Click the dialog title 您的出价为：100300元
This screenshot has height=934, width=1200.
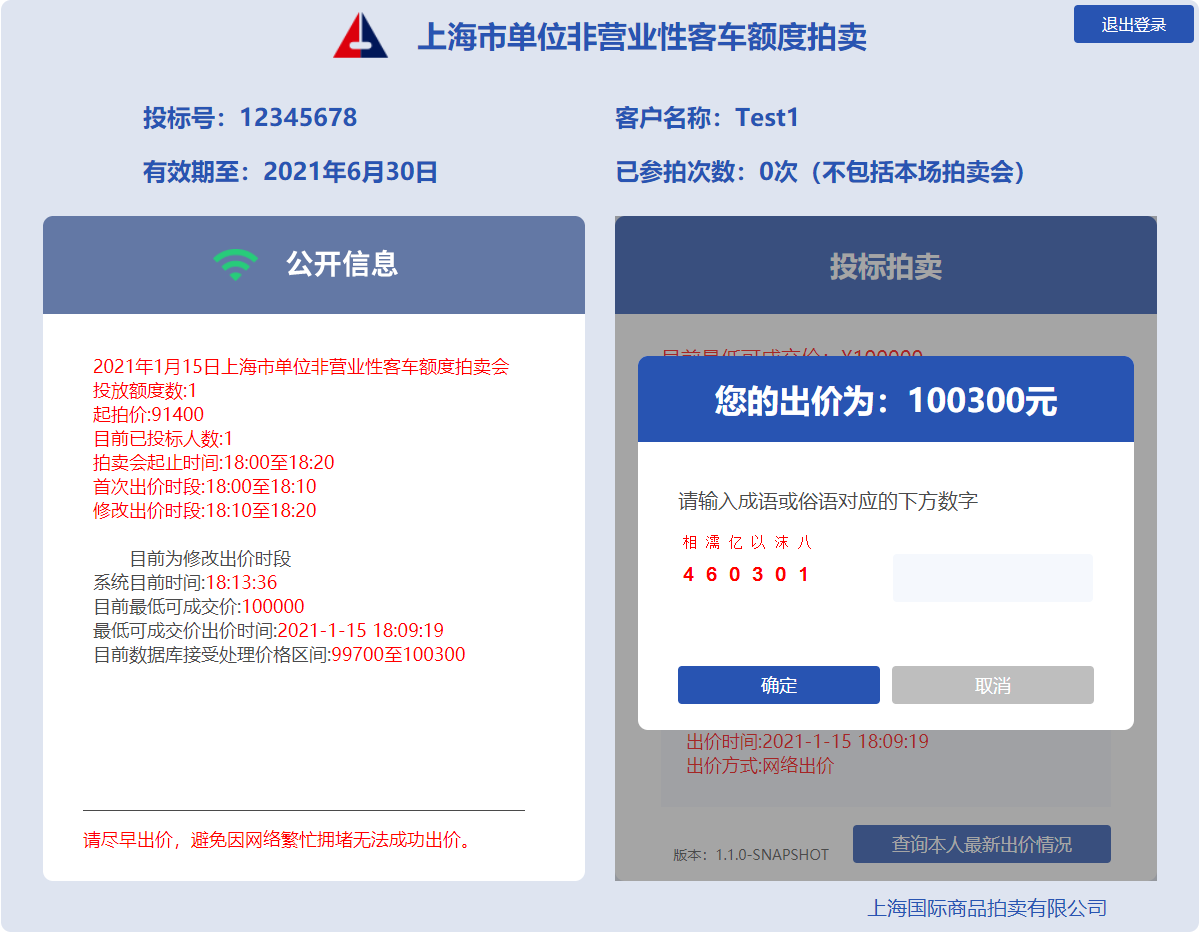point(886,400)
